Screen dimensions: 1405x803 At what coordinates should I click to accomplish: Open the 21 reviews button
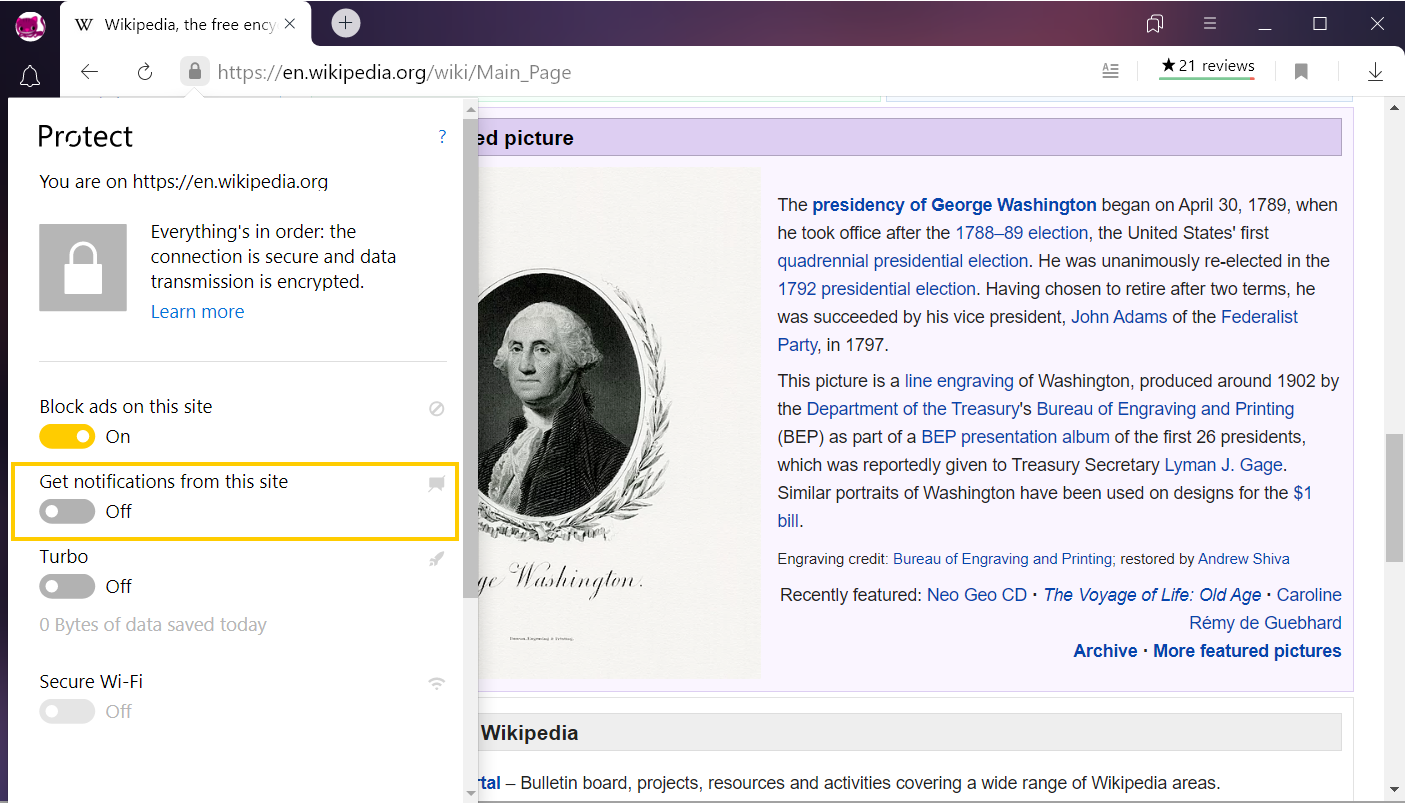click(x=1207, y=67)
